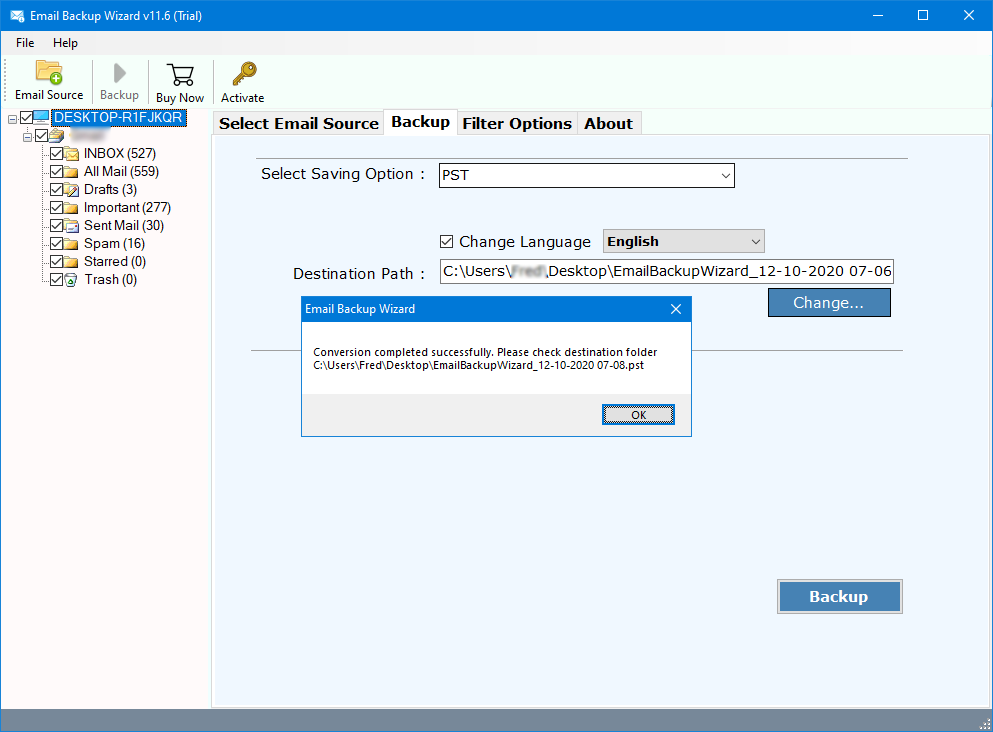Click the Important folder icon

71,208
